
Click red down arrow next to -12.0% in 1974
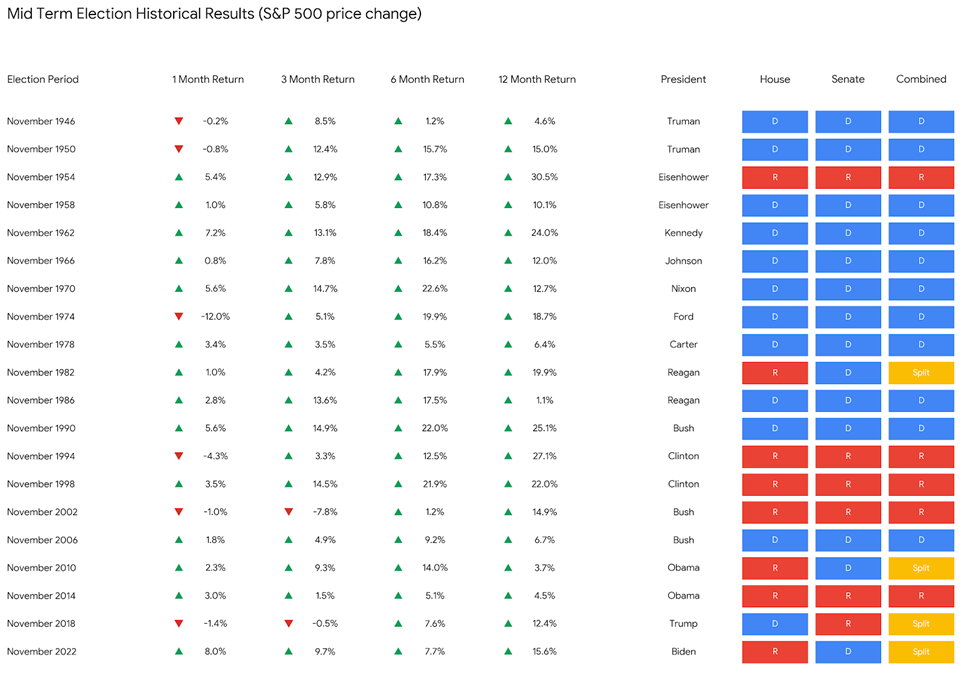click(x=179, y=317)
